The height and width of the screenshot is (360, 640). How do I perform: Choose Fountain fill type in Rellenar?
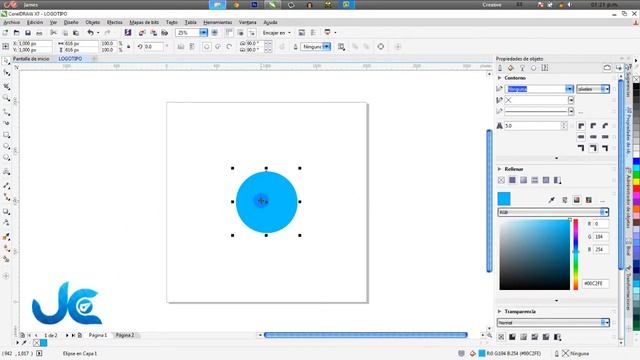tap(524, 180)
